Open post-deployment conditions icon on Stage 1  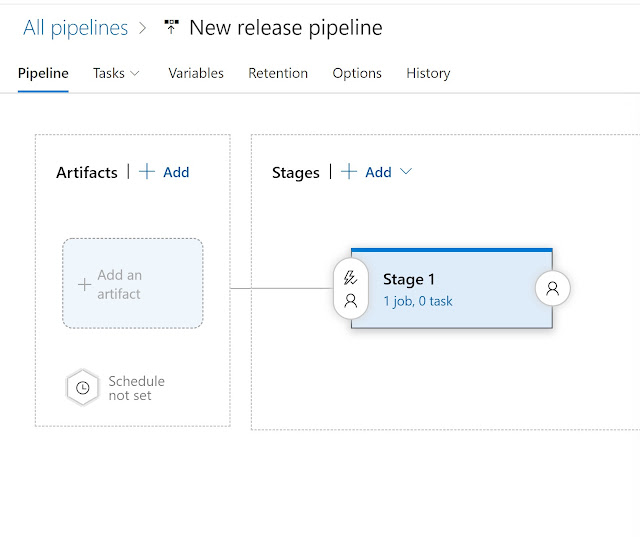pos(552,289)
